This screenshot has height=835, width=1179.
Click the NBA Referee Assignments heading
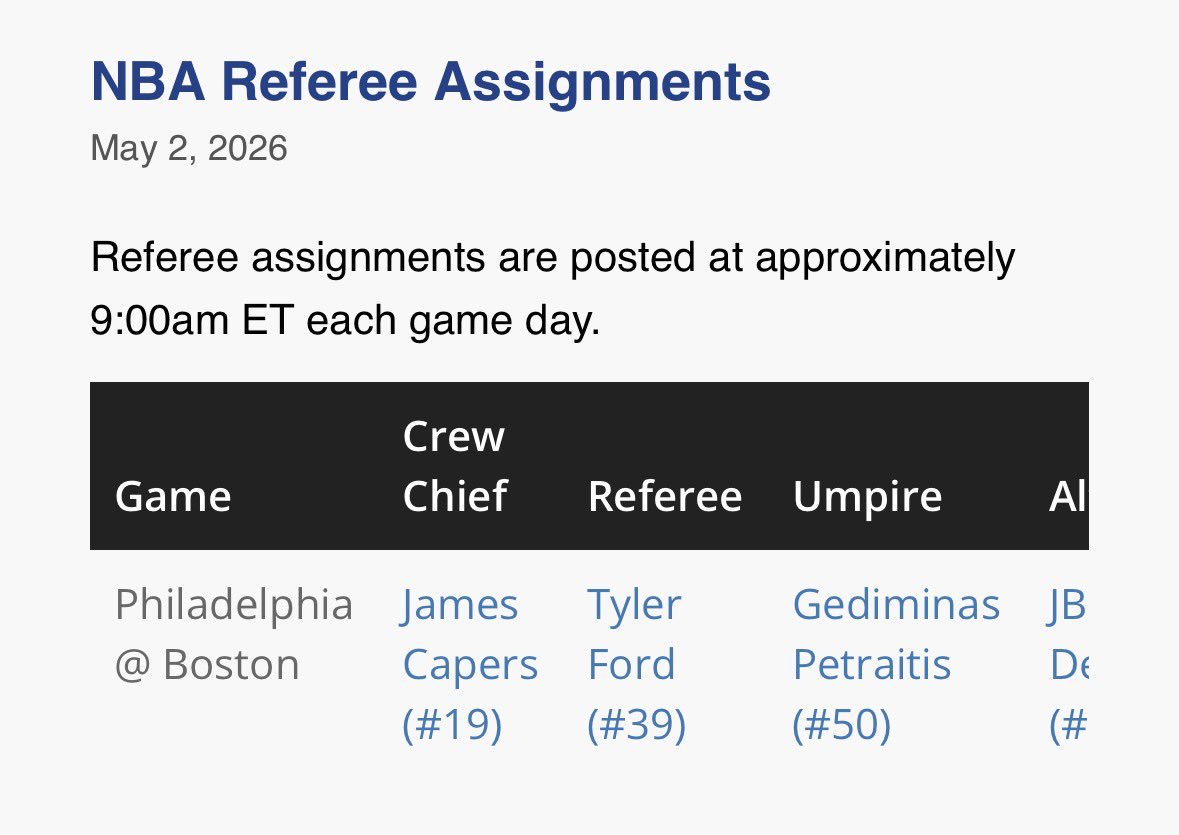click(x=431, y=81)
